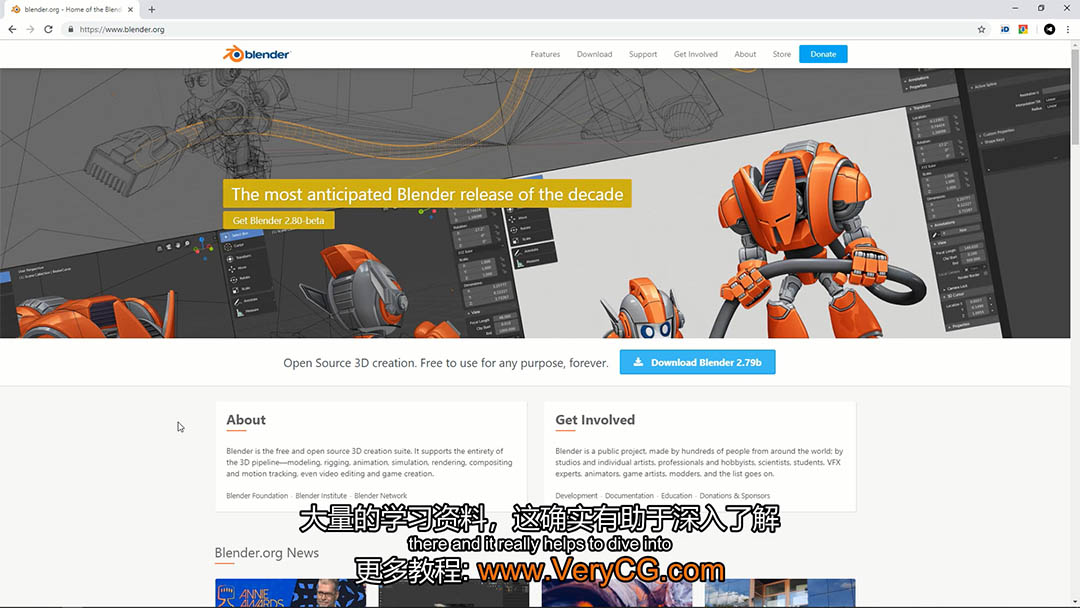Open a new tab with the plus button
Screen dimensions: 1080x608
[152, 10]
